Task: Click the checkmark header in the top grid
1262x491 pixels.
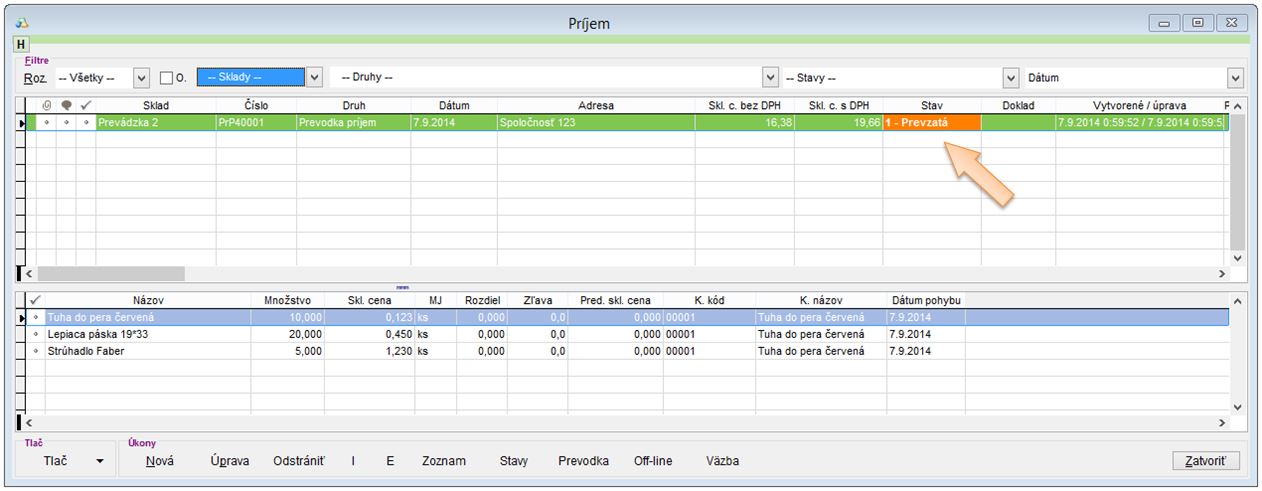Action: point(86,105)
